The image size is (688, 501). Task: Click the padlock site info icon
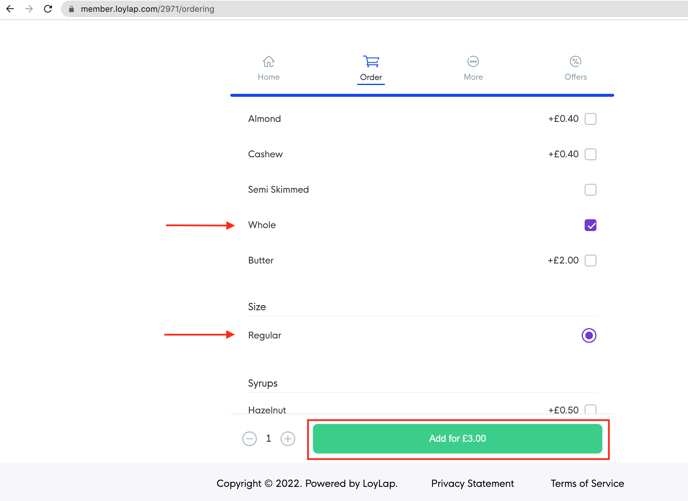71,9
